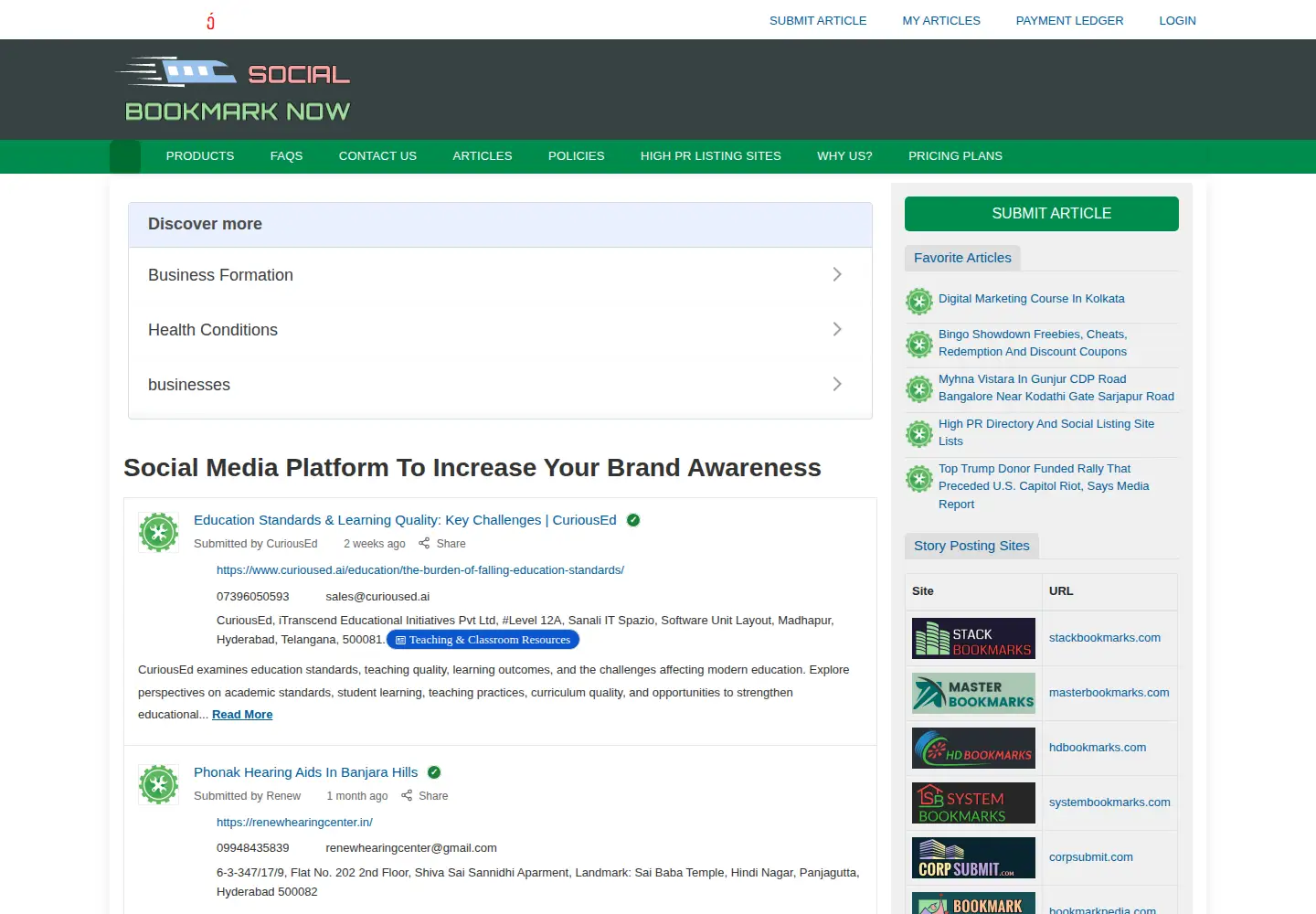Click icon beside Top Trump Donor article

[x=919, y=479]
